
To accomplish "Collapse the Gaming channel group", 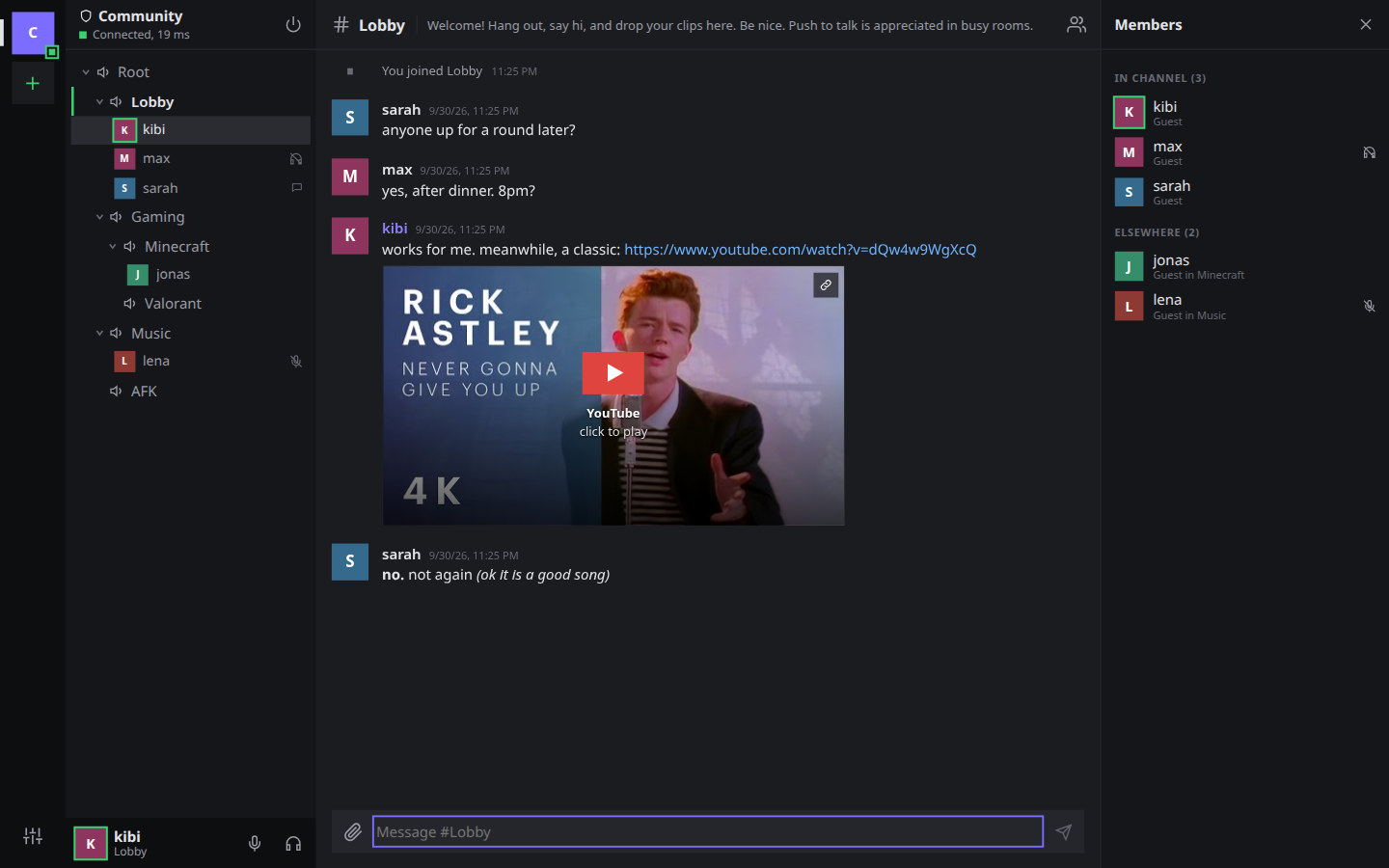I will click(x=99, y=217).
